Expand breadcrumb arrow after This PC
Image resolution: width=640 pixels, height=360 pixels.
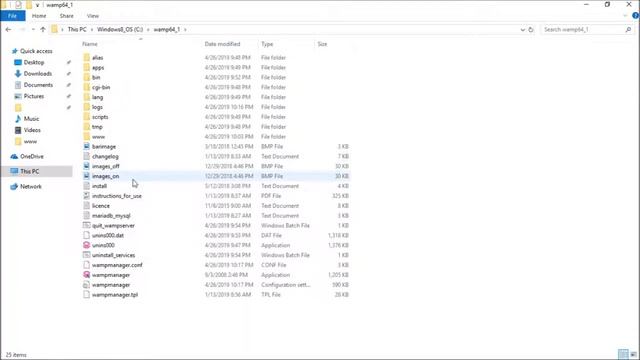[92, 29]
